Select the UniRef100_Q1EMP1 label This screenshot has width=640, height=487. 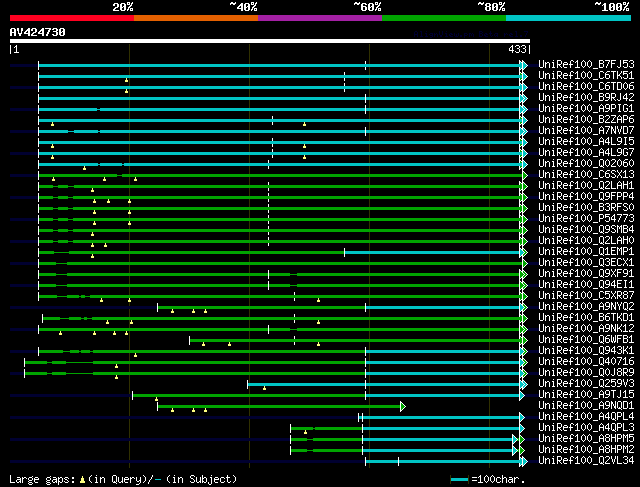click(586, 252)
